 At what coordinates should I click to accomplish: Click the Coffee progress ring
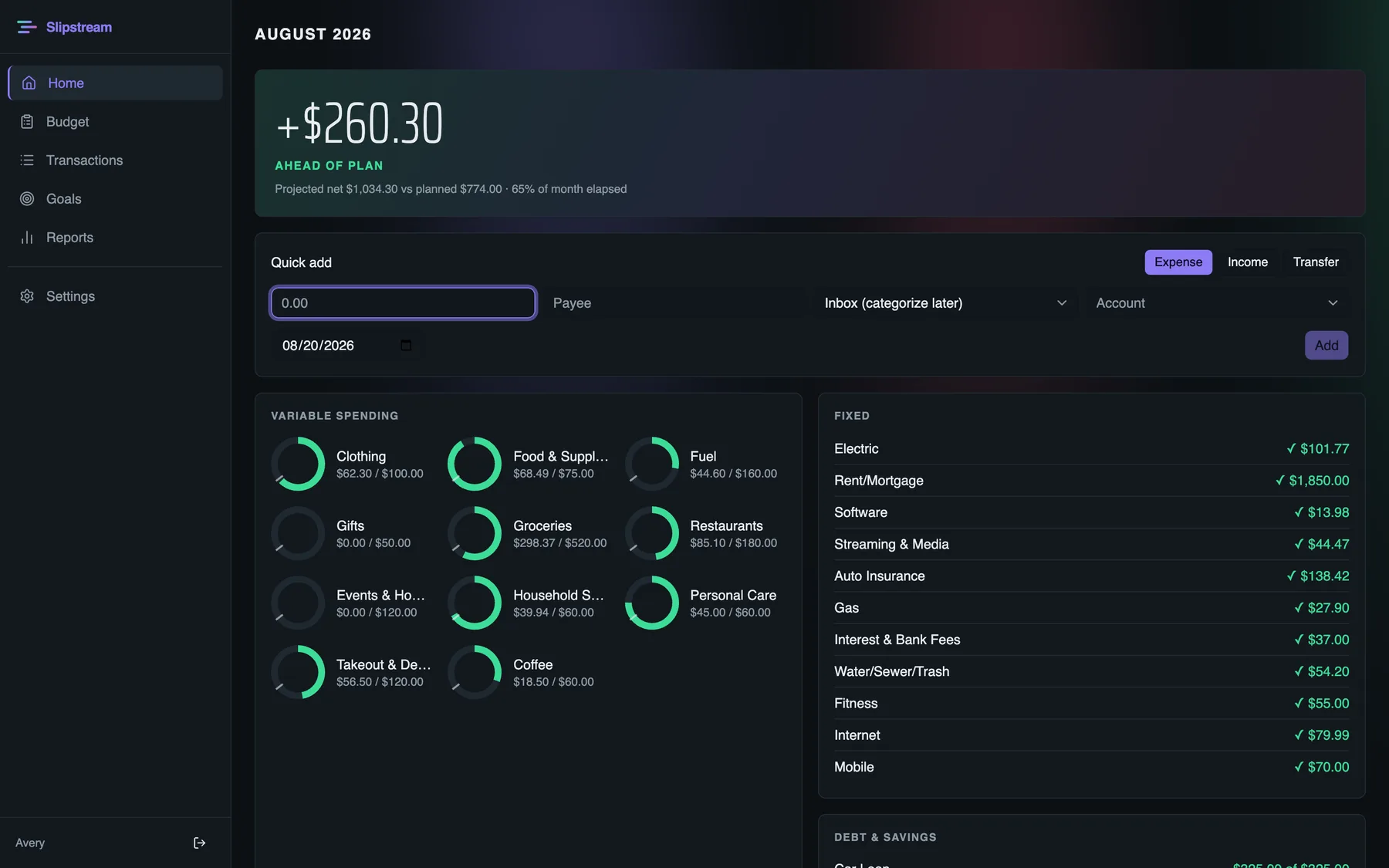point(475,672)
